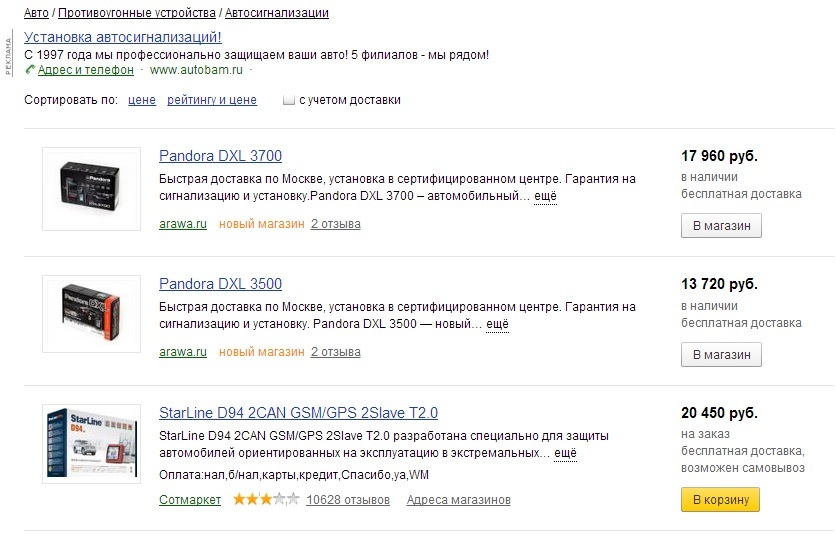Expand 'ещё' in Pandora DXL 3500 description
The image size is (836, 534).
coord(497,324)
